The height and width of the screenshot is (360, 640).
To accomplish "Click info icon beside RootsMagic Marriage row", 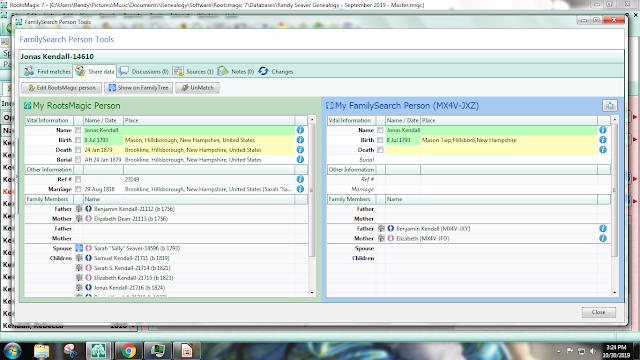I will 300,189.
